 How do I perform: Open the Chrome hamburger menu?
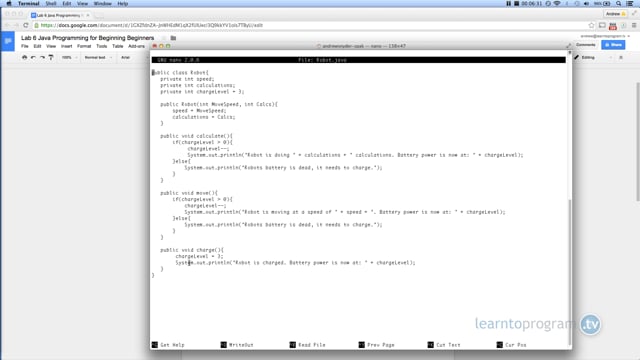[634, 25]
